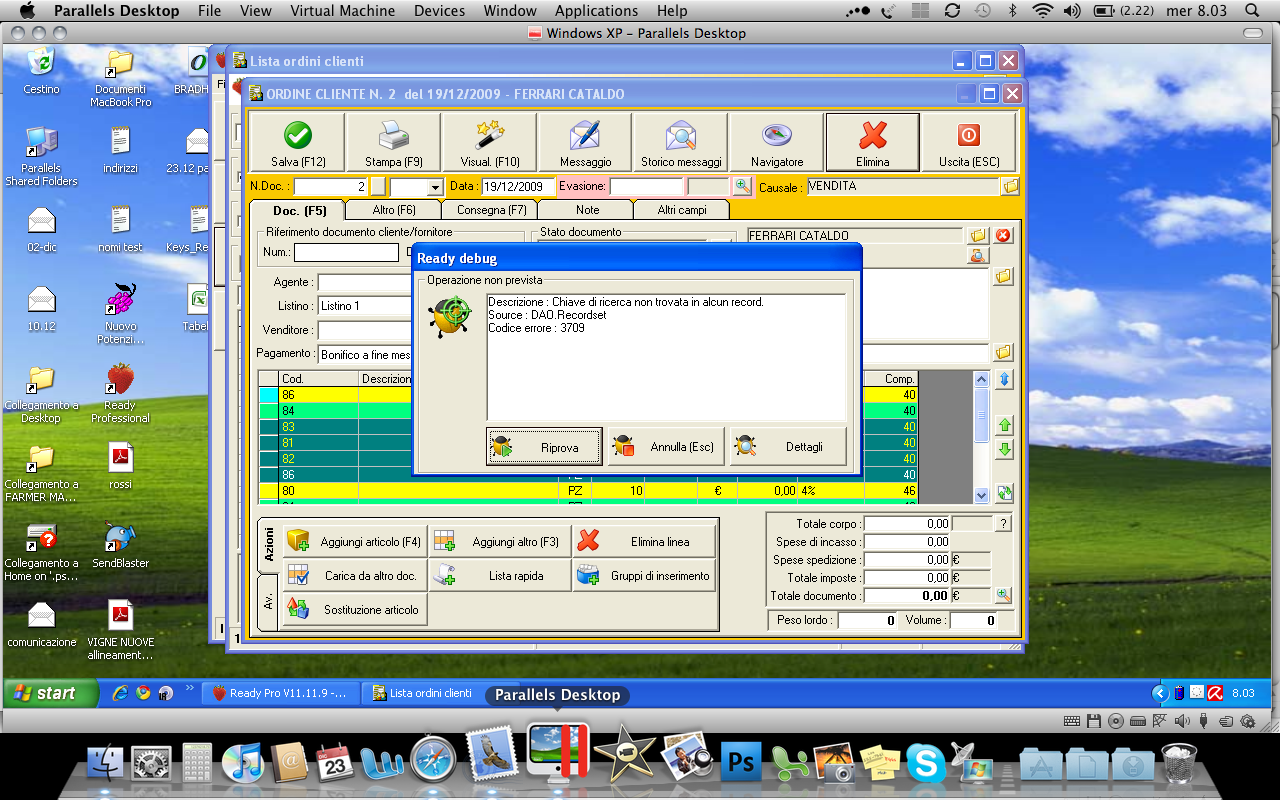
Task: Click the Salva (F12) save button
Action: pos(298,142)
